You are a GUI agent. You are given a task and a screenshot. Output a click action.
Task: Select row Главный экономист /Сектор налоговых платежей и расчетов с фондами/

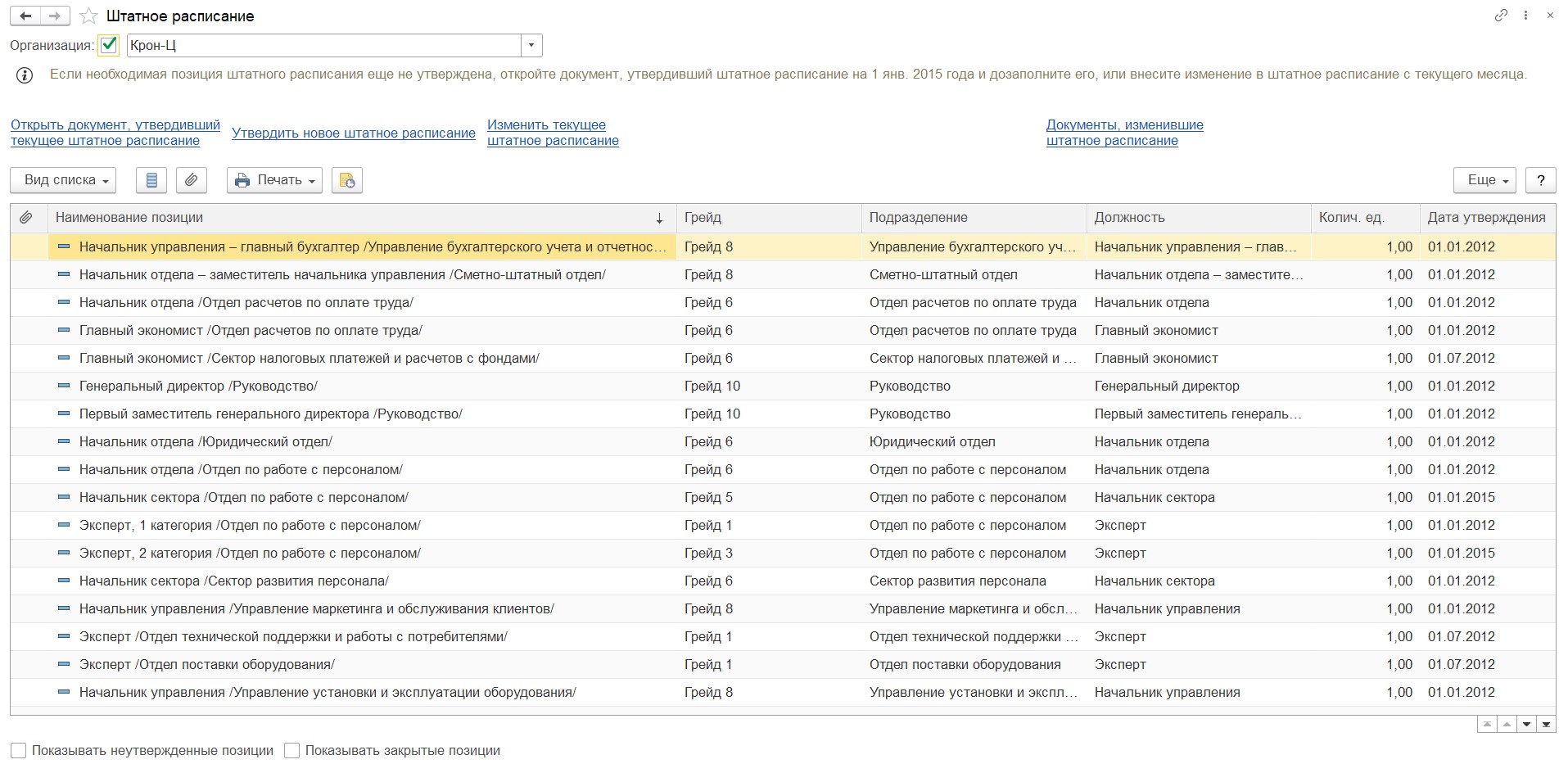tap(783, 358)
